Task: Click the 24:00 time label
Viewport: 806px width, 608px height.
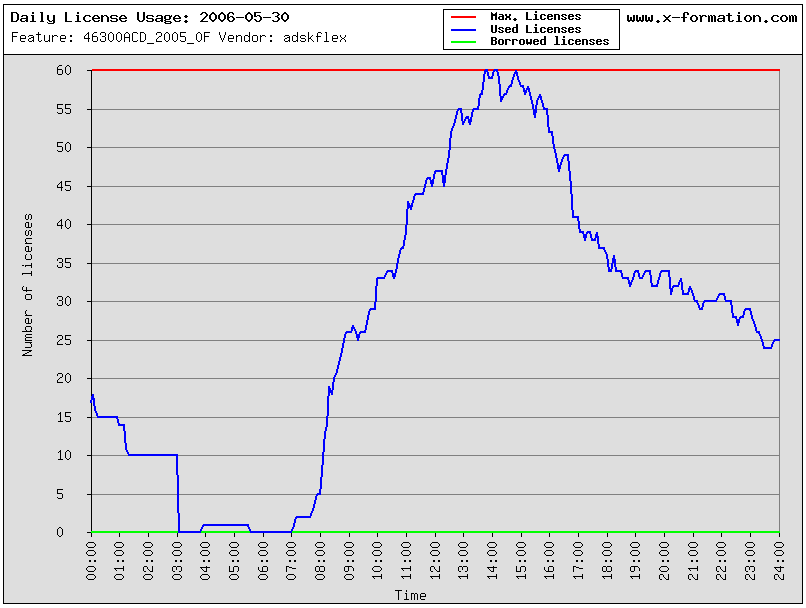Action: pyautogui.click(x=779, y=561)
